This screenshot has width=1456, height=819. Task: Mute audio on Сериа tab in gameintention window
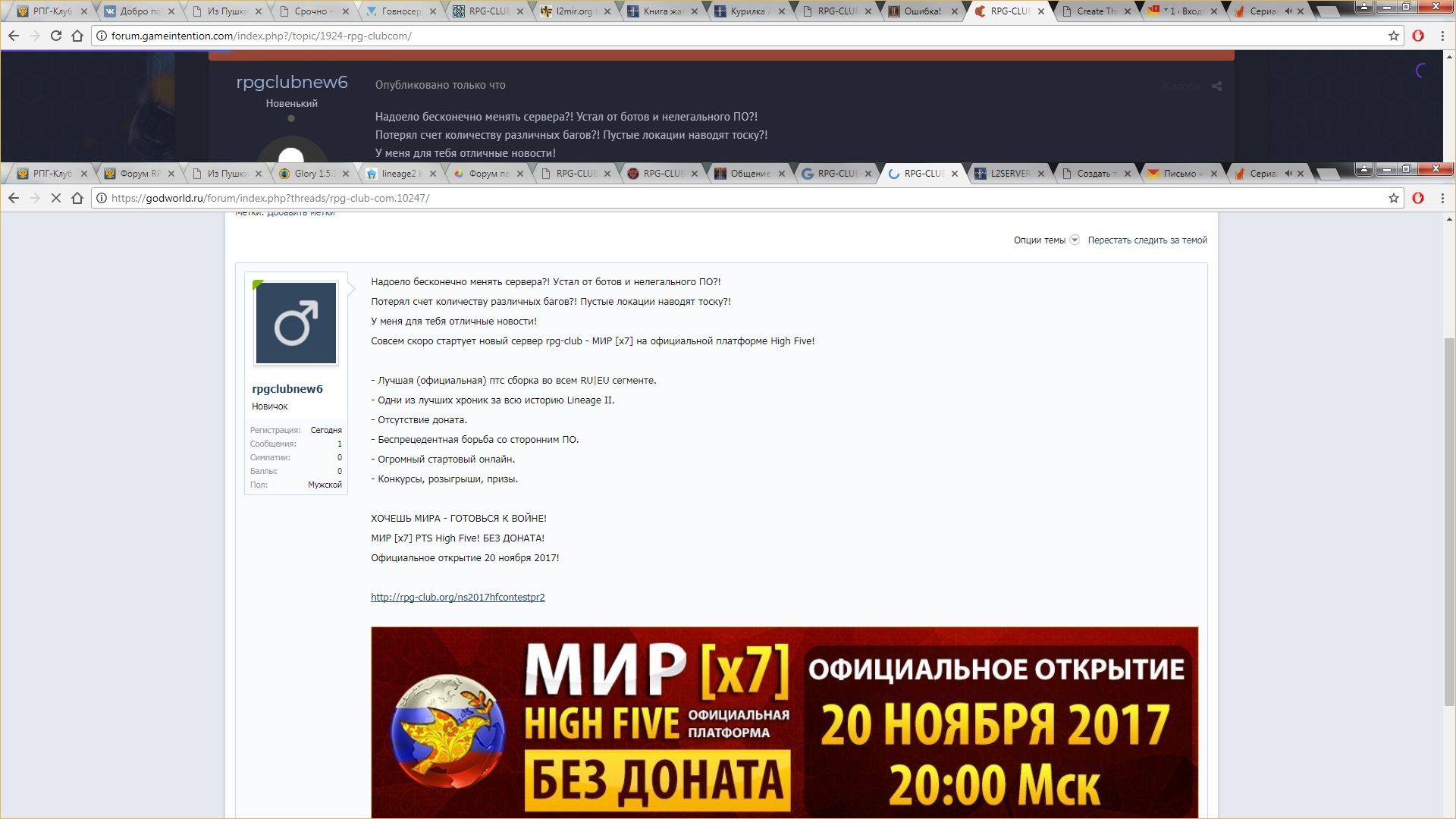click(x=1288, y=11)
